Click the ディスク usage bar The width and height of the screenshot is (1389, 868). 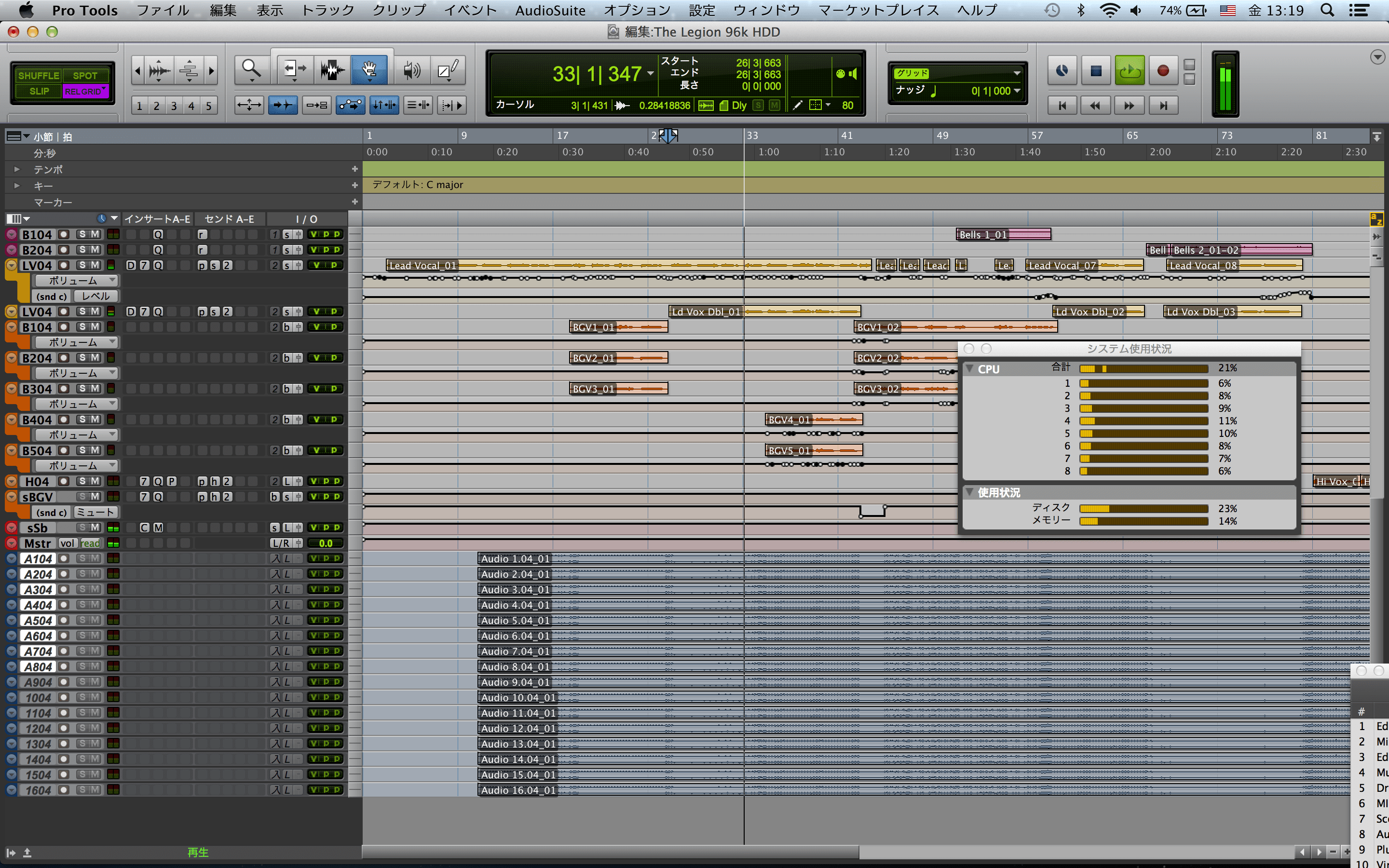pyautogui.click(x=1144, y=509)
